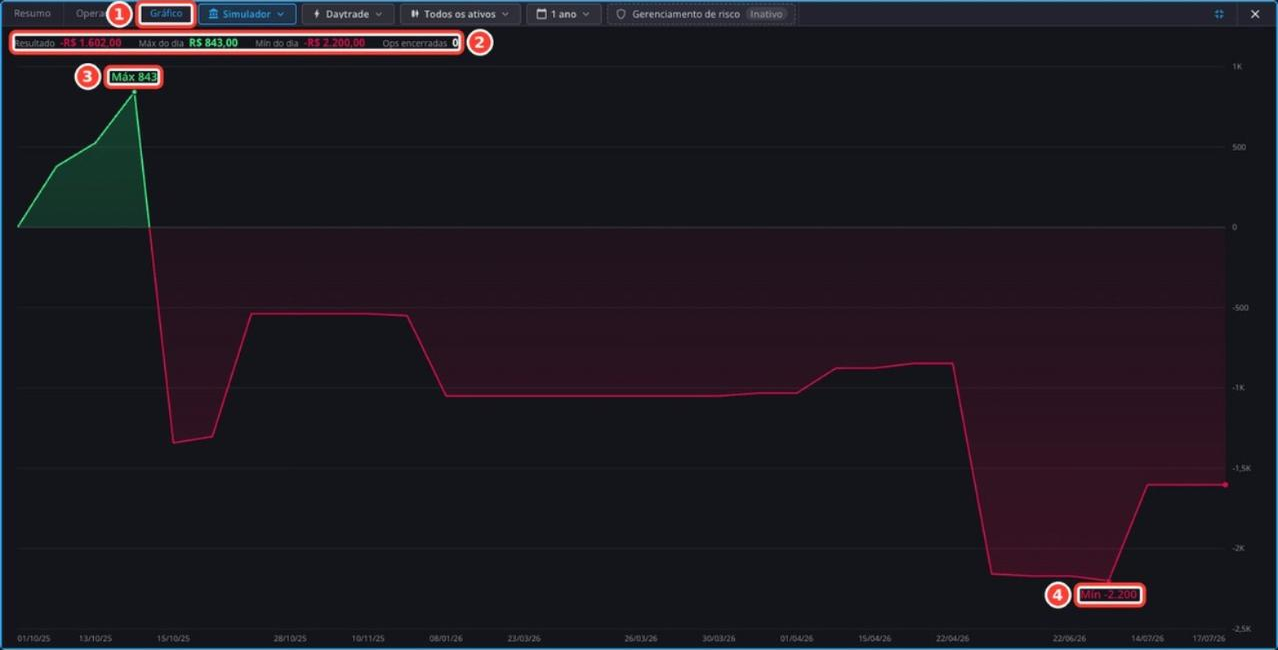Viewport: 1278px width, 650px height.
Task: Select the Gráfico tab
Action: 166,14
